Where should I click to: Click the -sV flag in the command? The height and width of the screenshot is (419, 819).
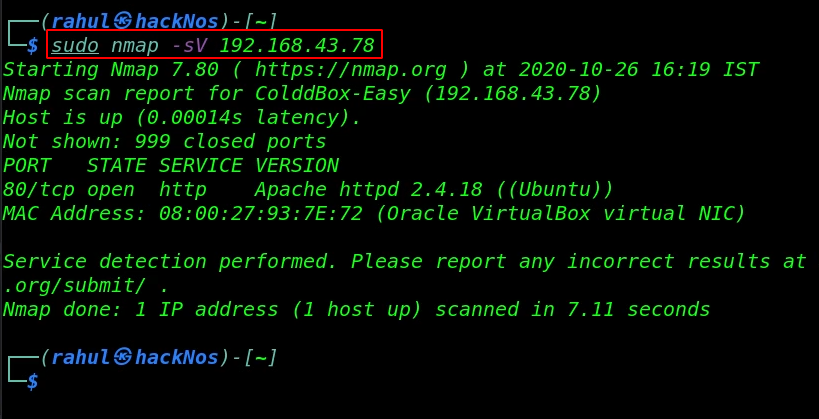pos(189,46)
